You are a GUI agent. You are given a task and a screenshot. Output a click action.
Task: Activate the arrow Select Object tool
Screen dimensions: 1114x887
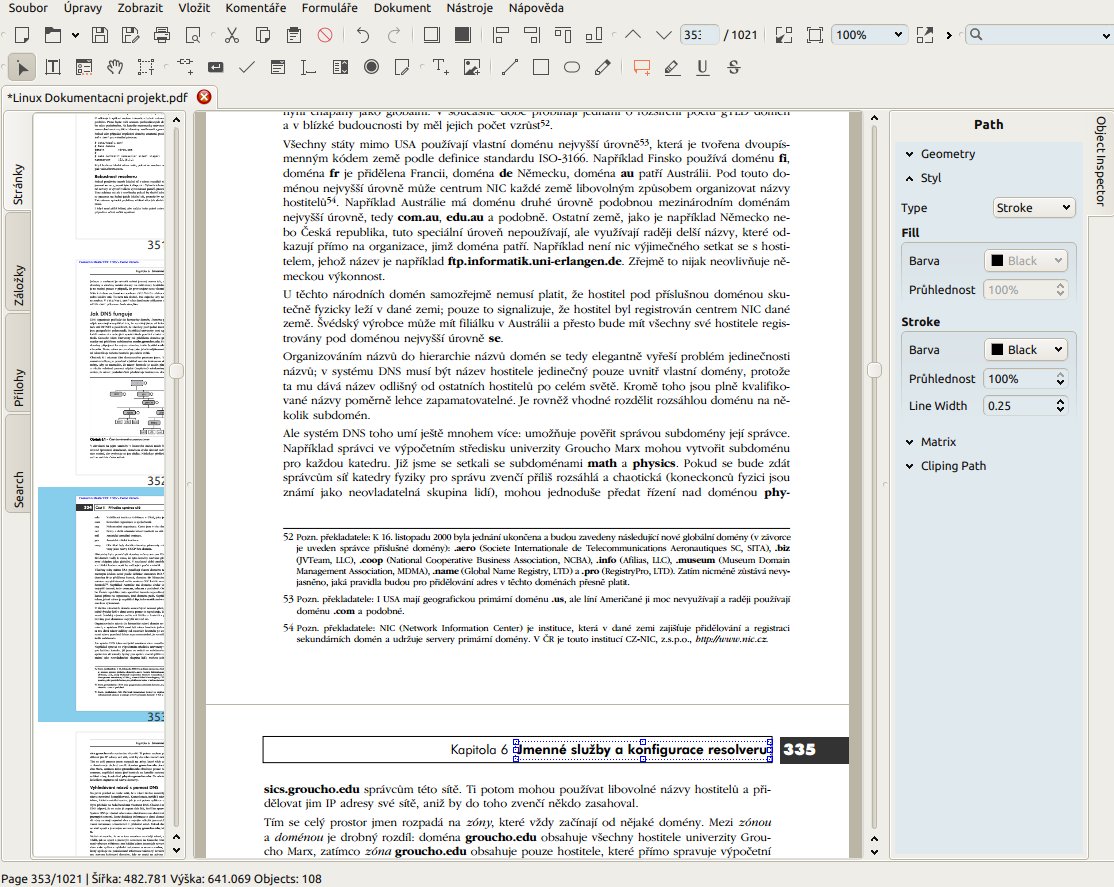[22, 68]
